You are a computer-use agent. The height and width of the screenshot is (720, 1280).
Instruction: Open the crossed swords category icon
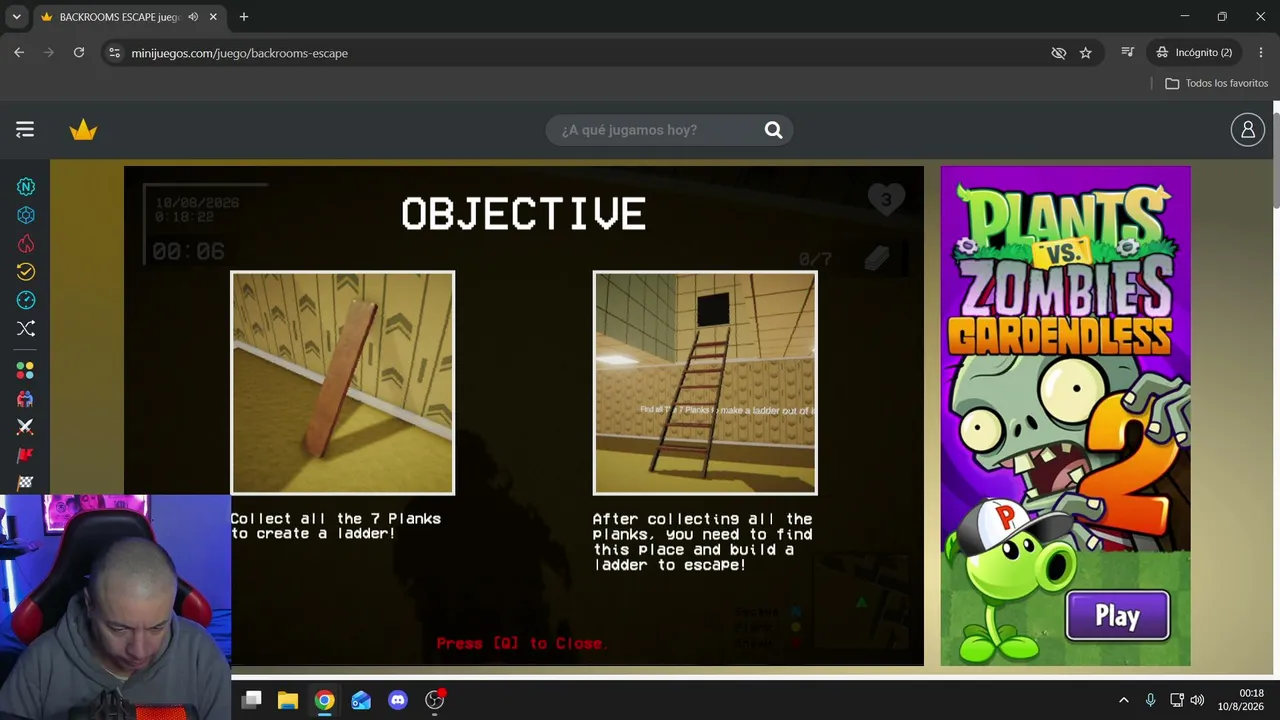25,427
